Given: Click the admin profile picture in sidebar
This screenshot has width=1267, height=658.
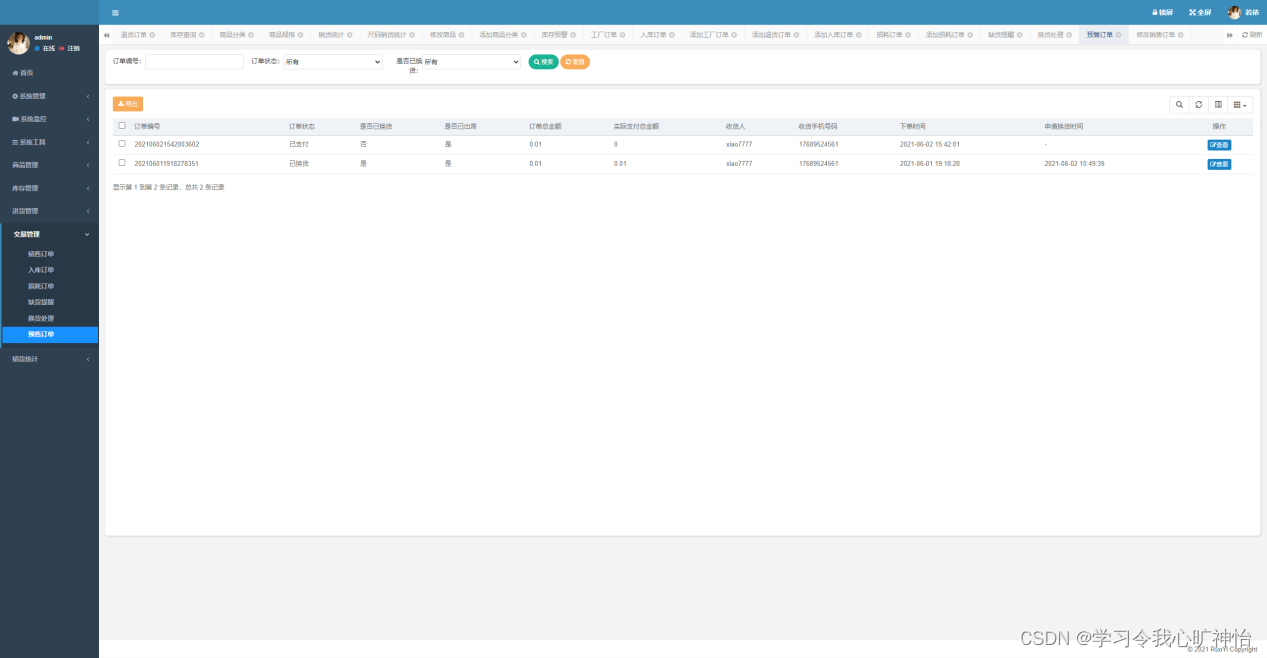Looking at the screenshot, I should (18, 43).
